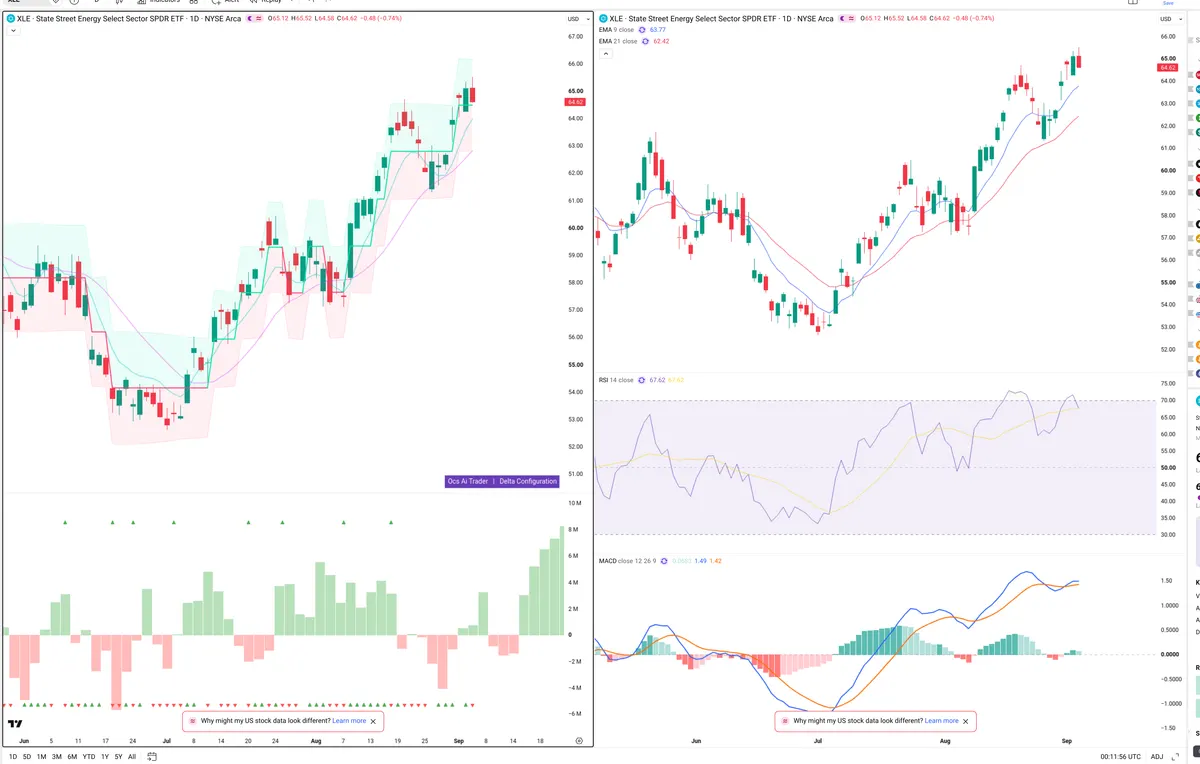The height and width of the screenshot is (764, 1200).
Task: Collapse the right chart indicator legend chevron
Action: coord(605,56)
